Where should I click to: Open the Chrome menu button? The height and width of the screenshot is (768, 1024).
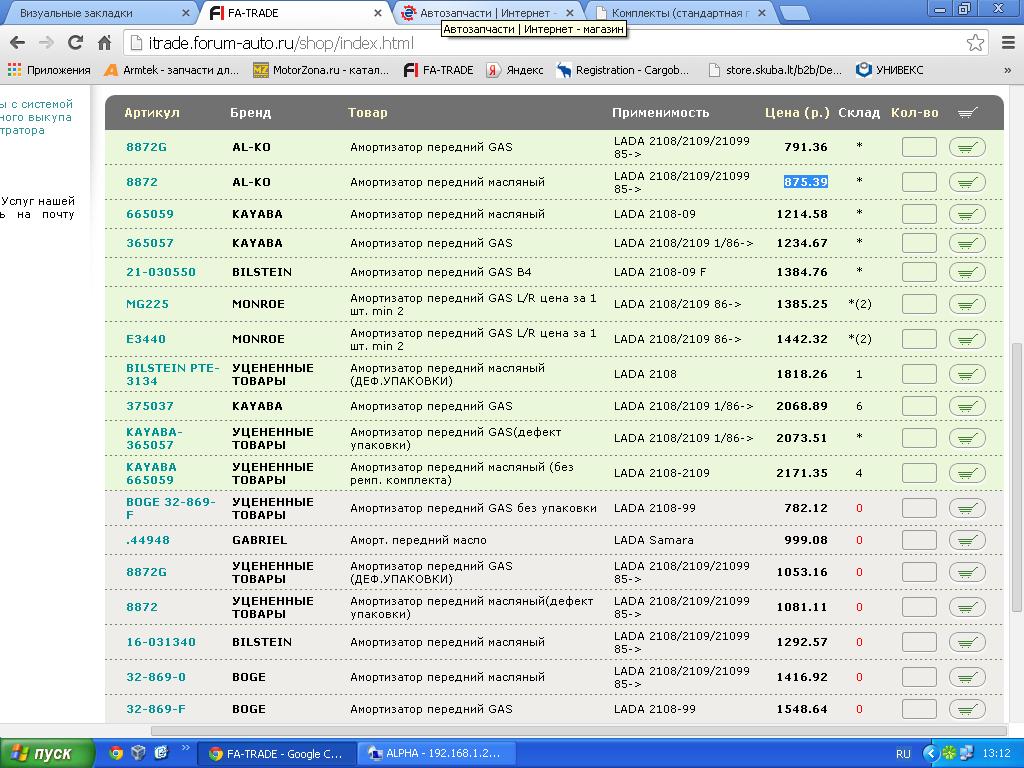pos(1008,43)
